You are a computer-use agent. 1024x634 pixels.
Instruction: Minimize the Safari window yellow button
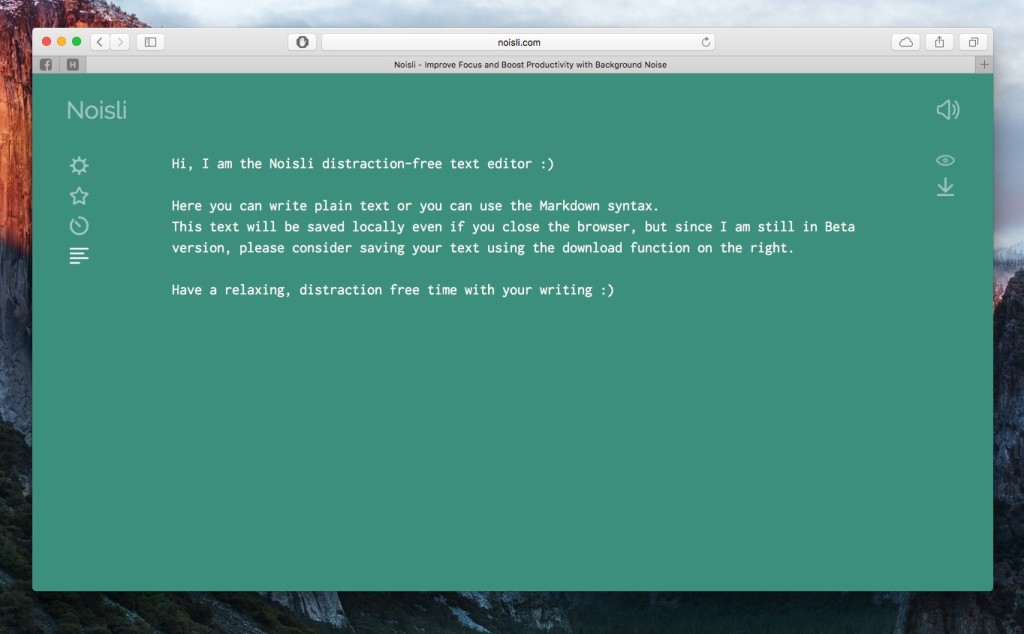pyautogui.click(x=61, y=41)
